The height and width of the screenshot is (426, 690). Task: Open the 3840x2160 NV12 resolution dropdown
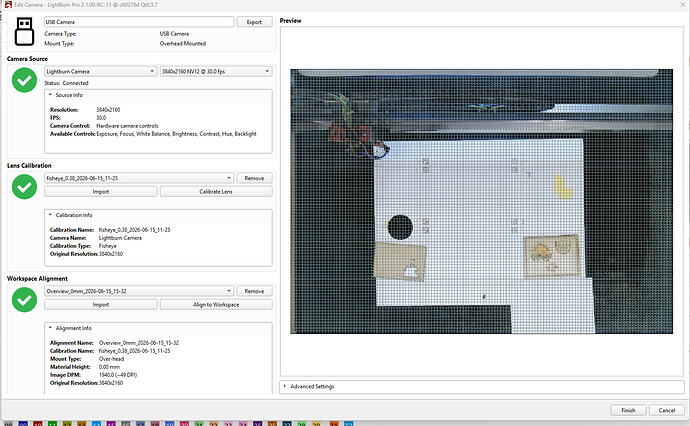[216, 71]
